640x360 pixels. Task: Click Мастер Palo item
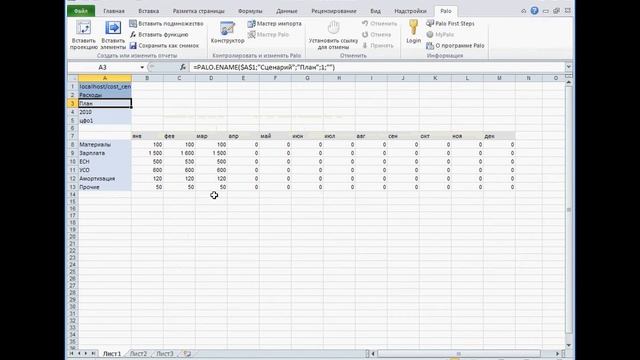268,35
